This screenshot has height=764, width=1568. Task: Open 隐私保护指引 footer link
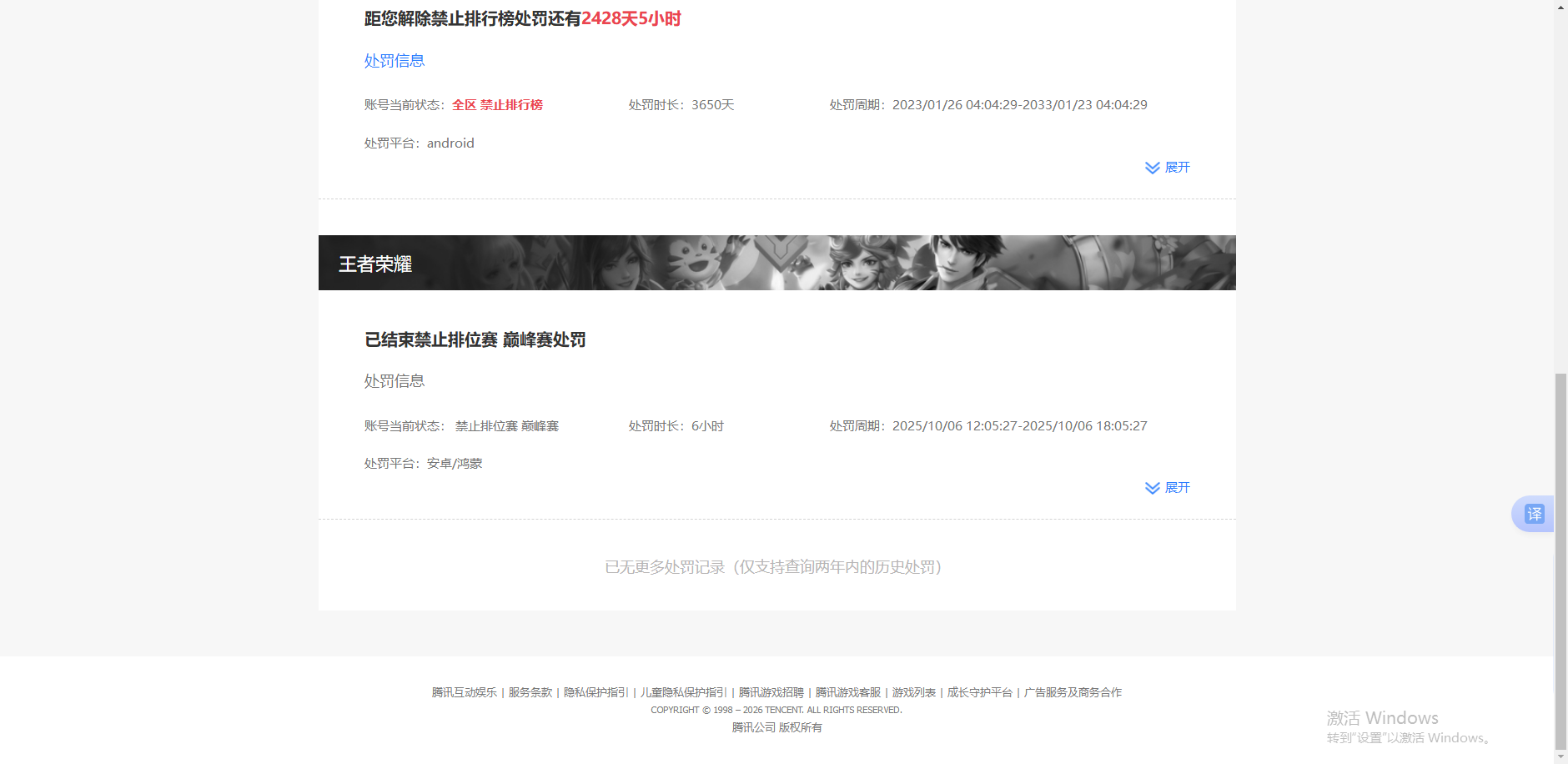pos(596,692)
